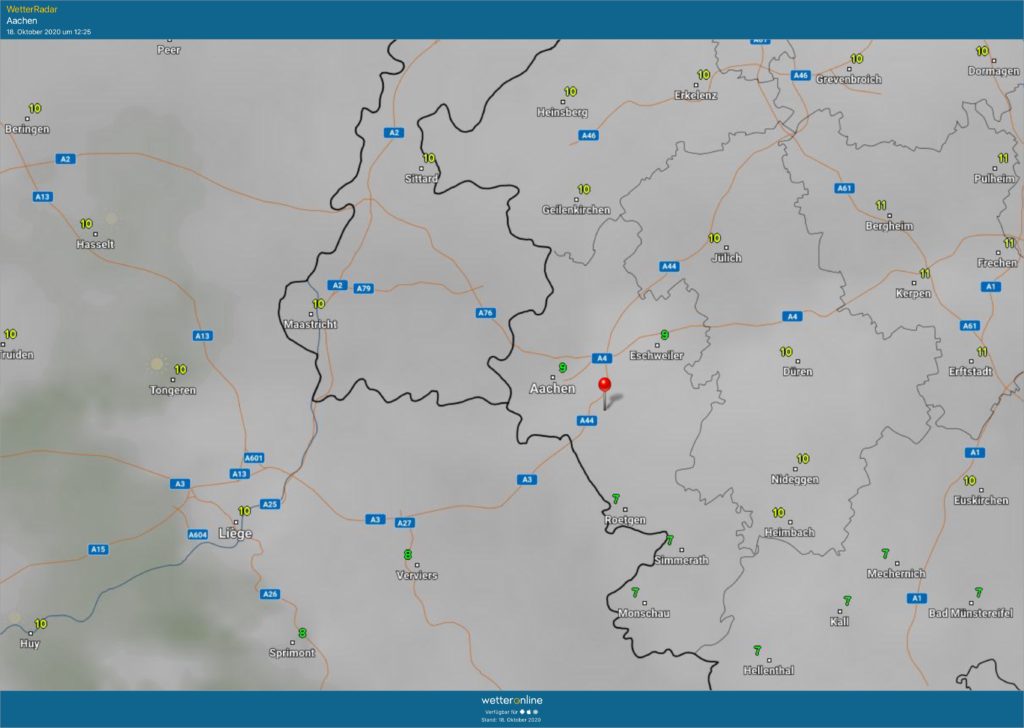Select the Sittard city label
The width and height of the screenshot is (1024, 728).
click(x=421, y=179)
